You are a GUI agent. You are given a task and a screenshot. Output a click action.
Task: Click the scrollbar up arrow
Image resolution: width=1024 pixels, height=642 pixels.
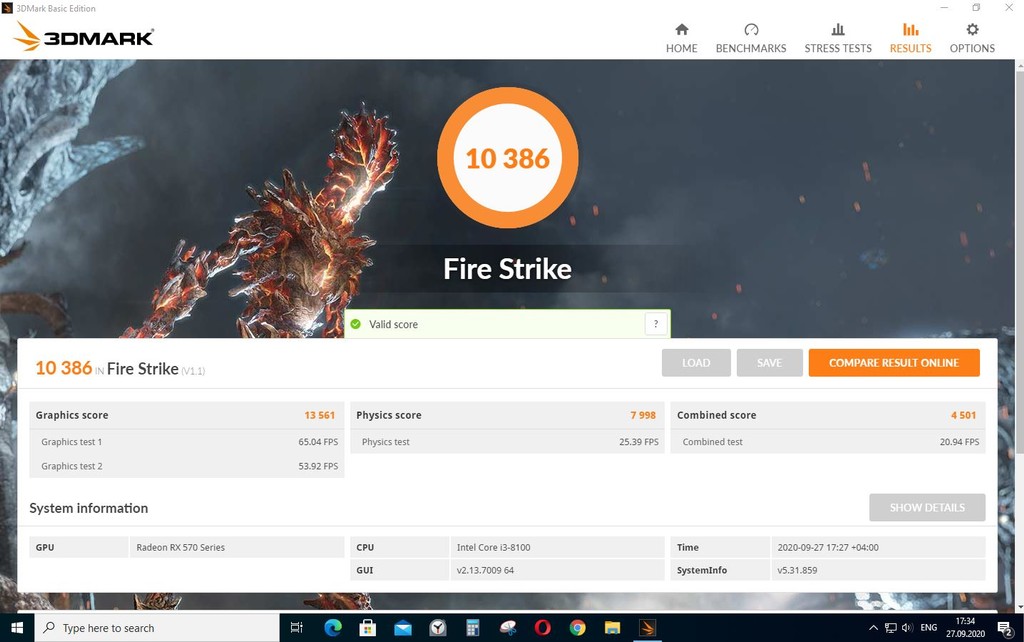(1019, 65)
